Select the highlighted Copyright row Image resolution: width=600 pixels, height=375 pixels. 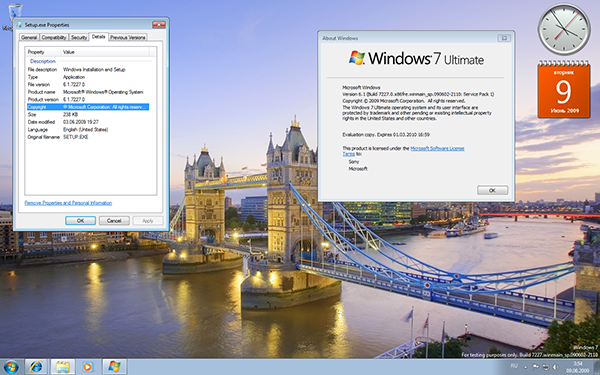tap(88, 107)
